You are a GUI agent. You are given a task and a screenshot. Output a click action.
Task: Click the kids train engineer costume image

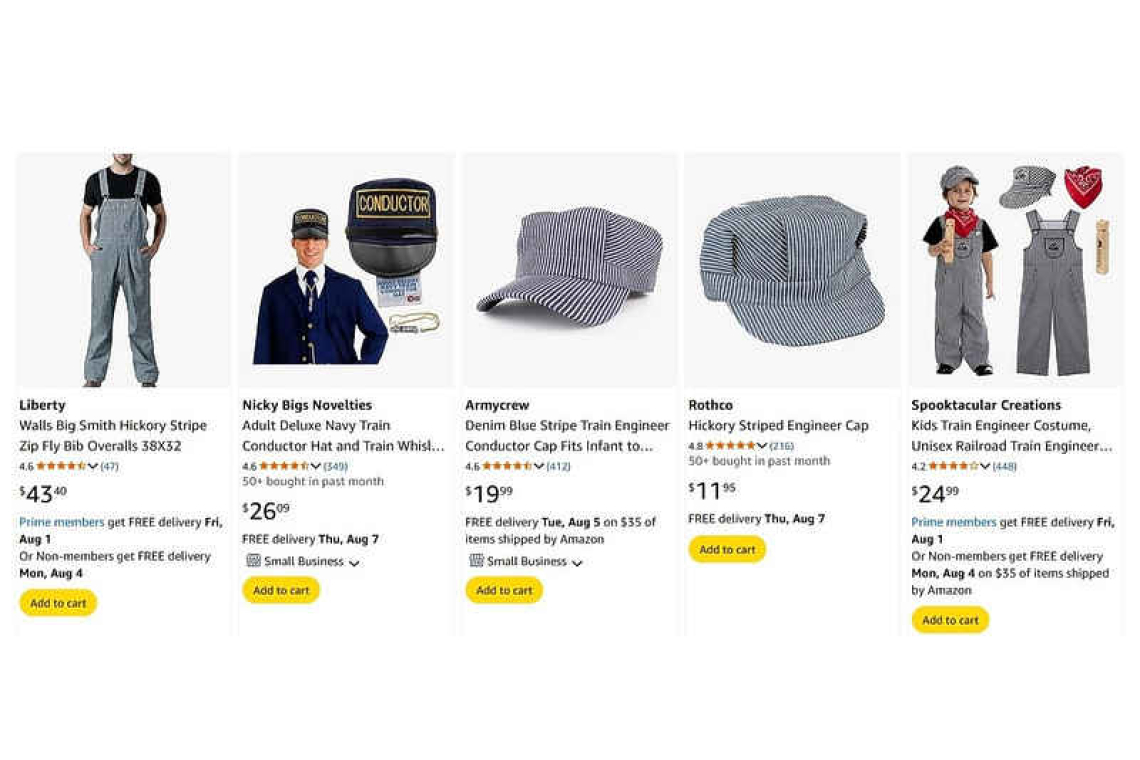point(1014,270)
